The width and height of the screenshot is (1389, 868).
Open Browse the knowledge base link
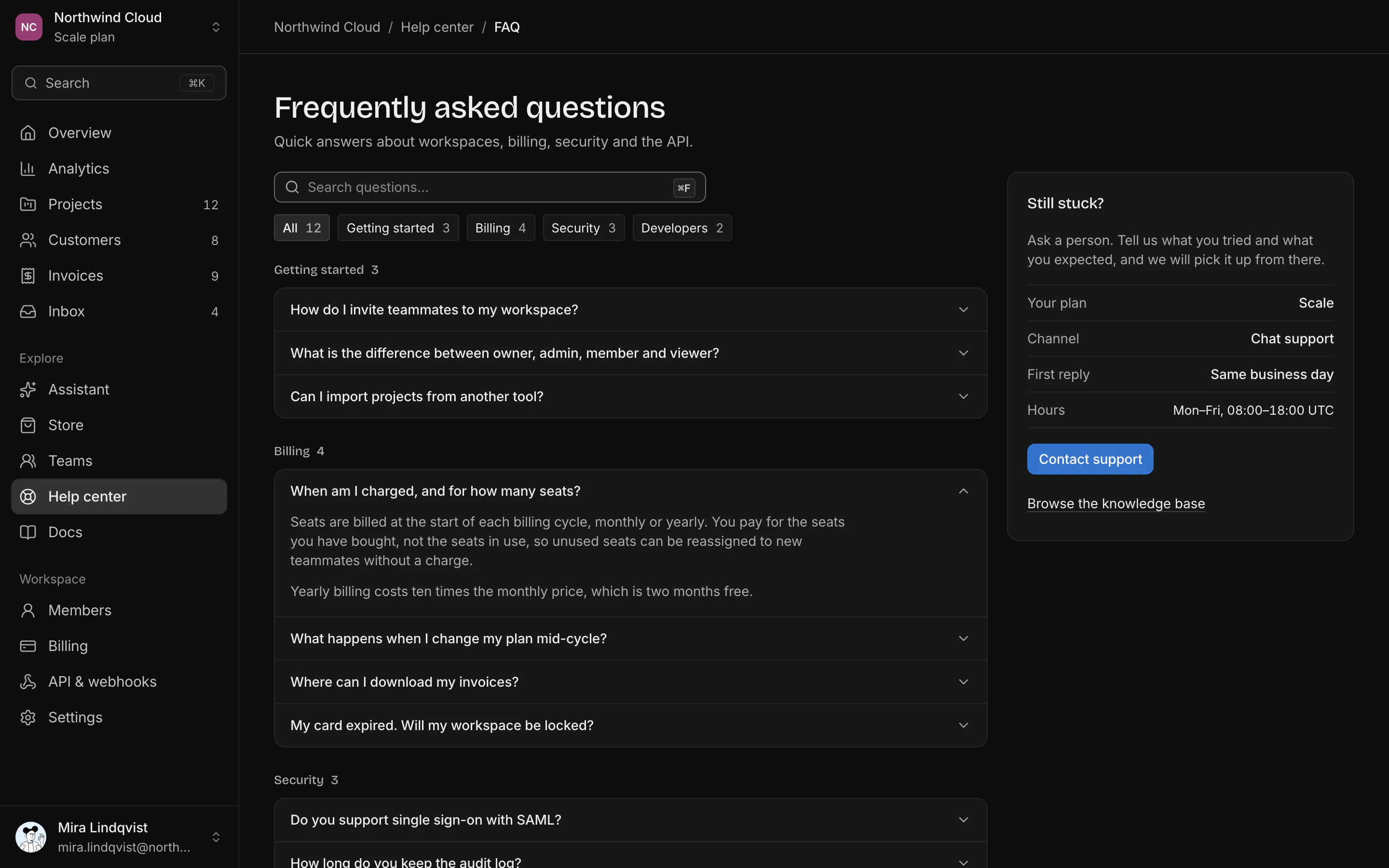pyautogui.click(x=1116, y=503)
